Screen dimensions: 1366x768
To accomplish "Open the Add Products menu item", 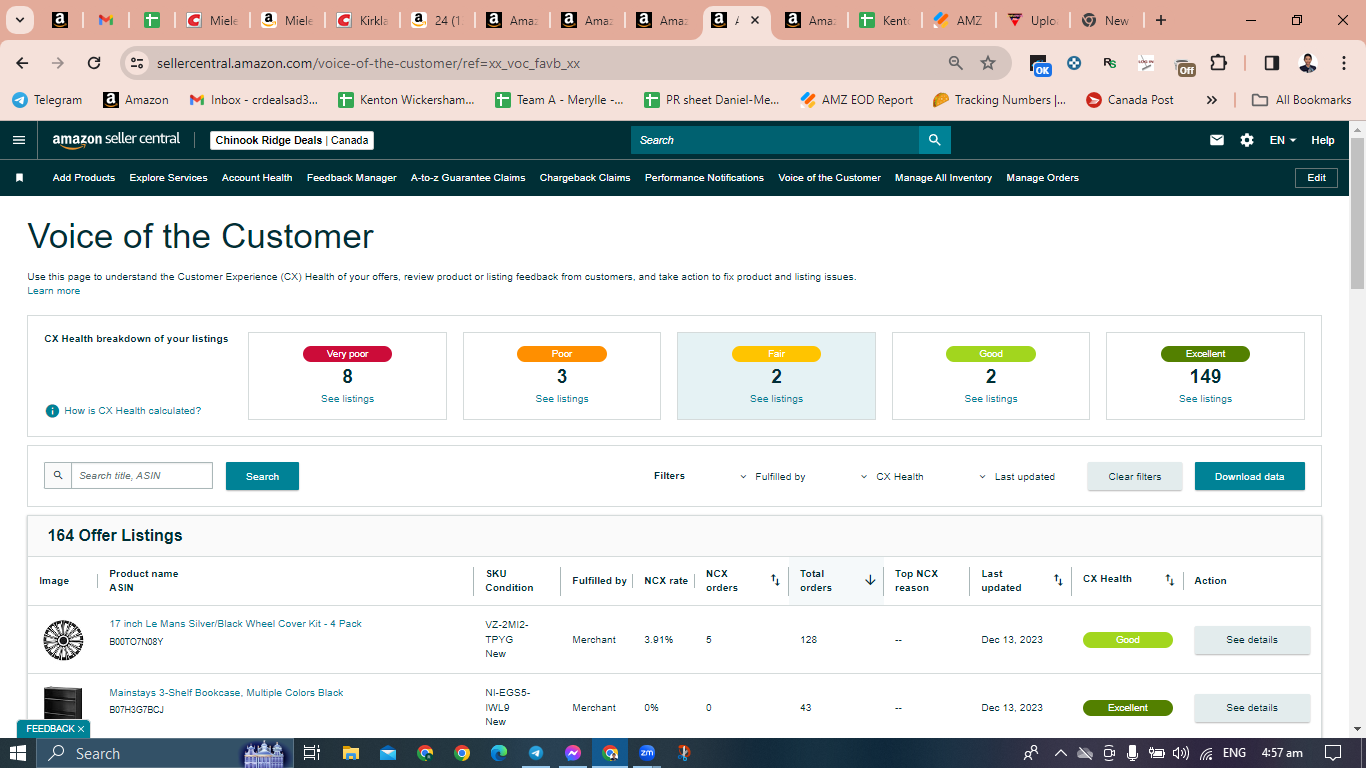I will tap(84, 178).
